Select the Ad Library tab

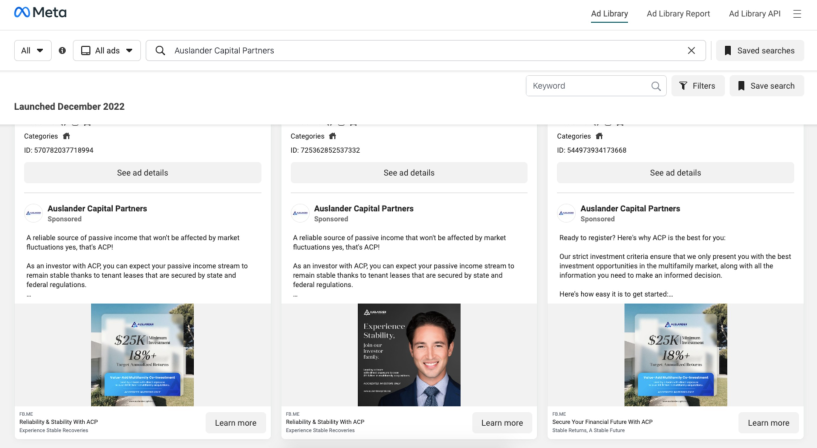[x=609, y=14]
